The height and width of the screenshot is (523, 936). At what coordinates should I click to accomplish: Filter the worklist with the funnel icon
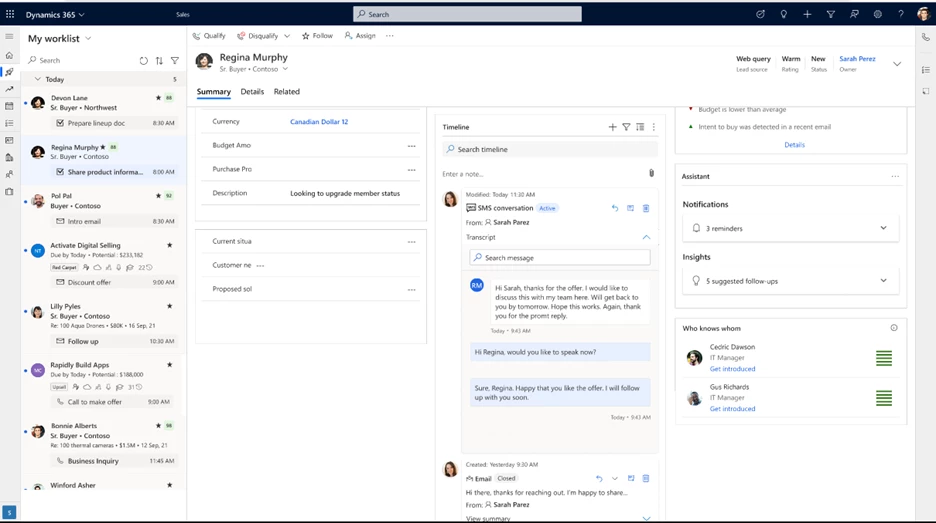(175, 60)
